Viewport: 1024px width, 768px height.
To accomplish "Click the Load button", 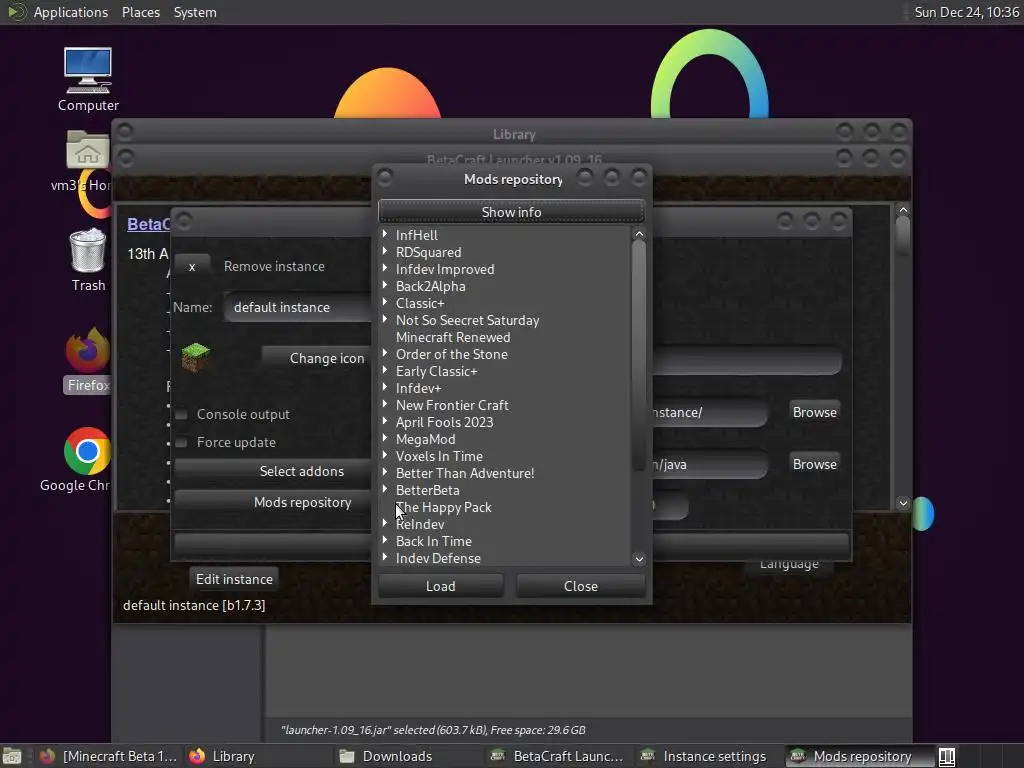I will (x=441, y=586).
